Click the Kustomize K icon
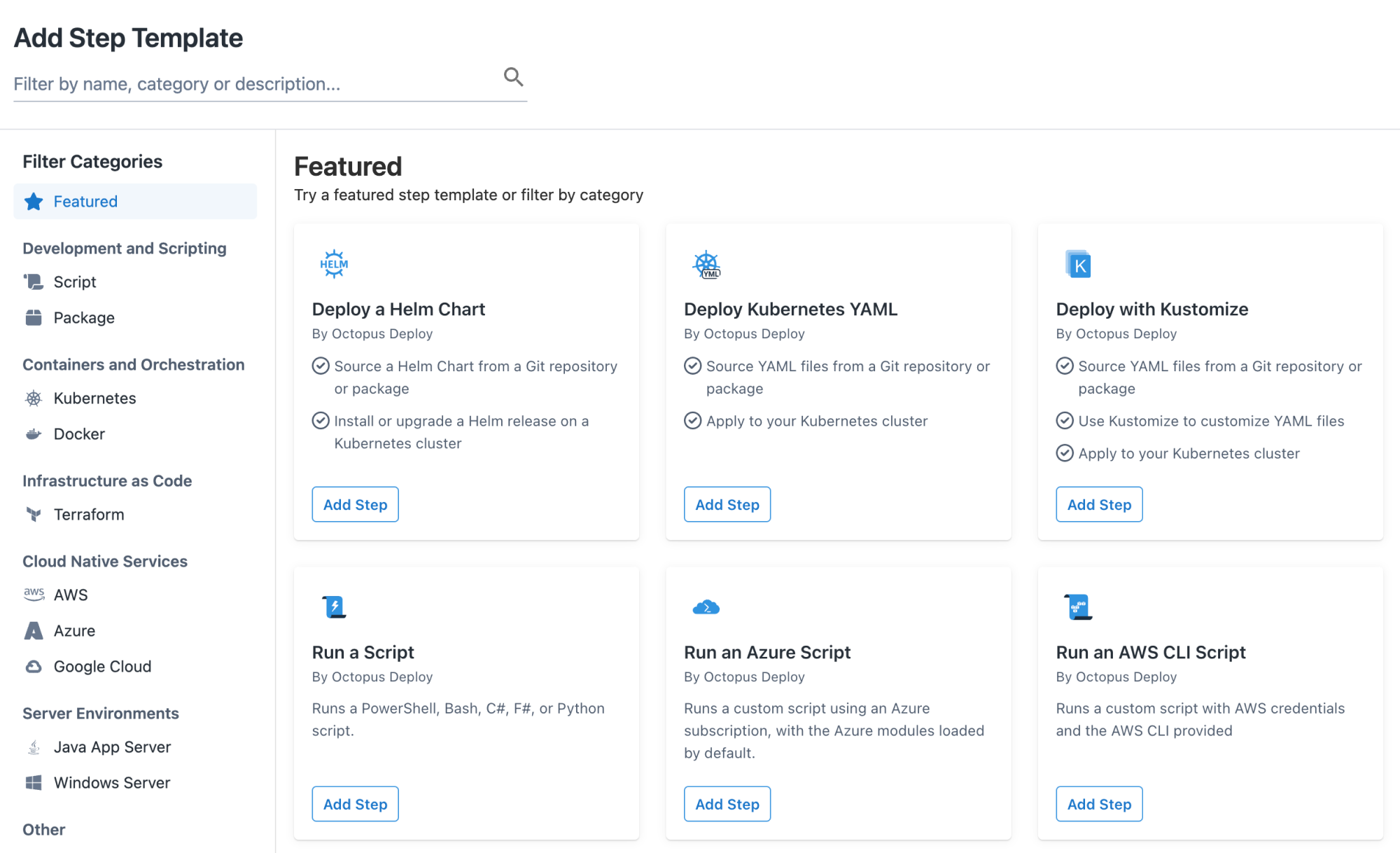Image resolution: width=1400 pixels, height=853 pixels. (1078, 264)
